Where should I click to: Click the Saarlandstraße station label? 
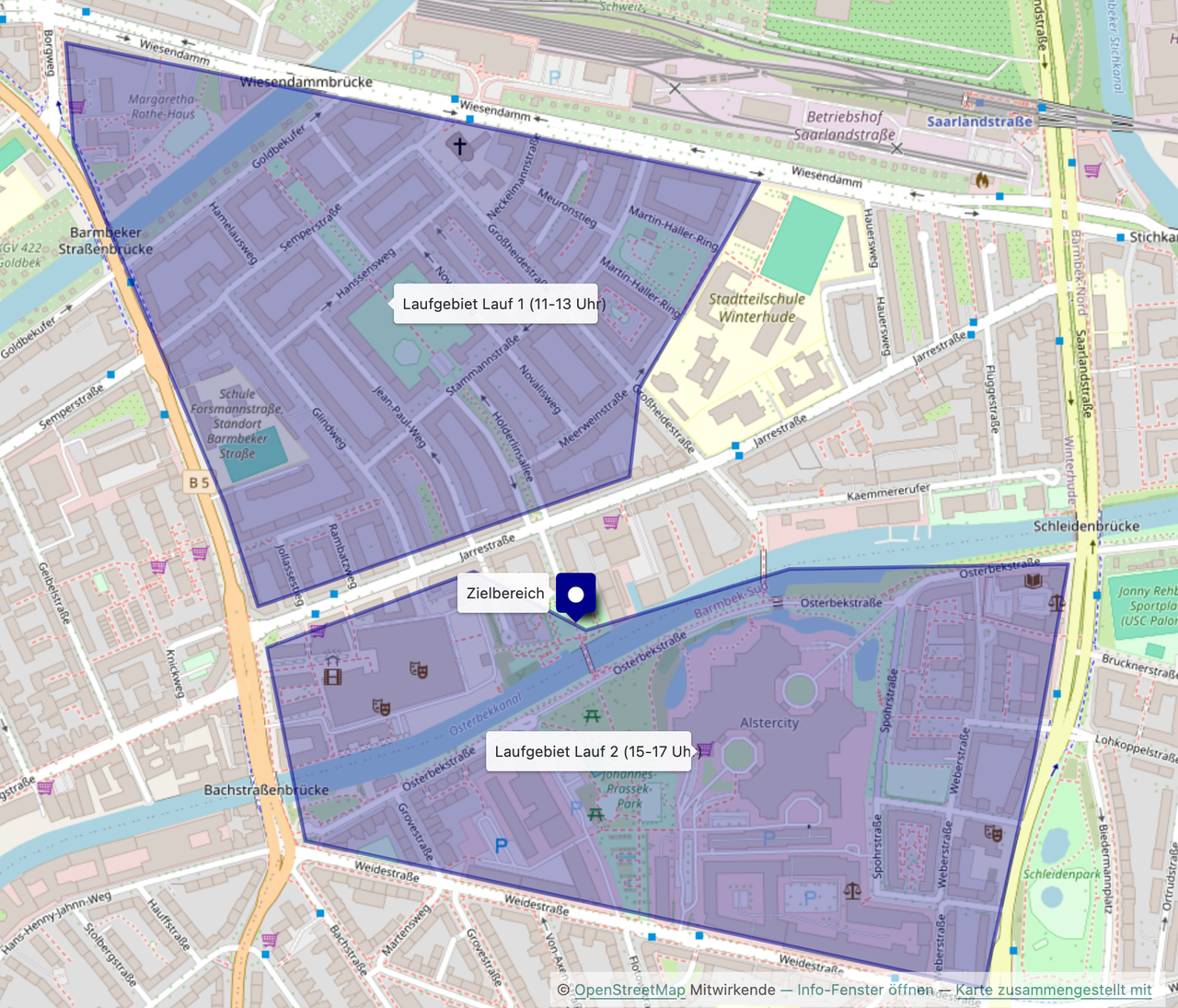tap(979, 122)
